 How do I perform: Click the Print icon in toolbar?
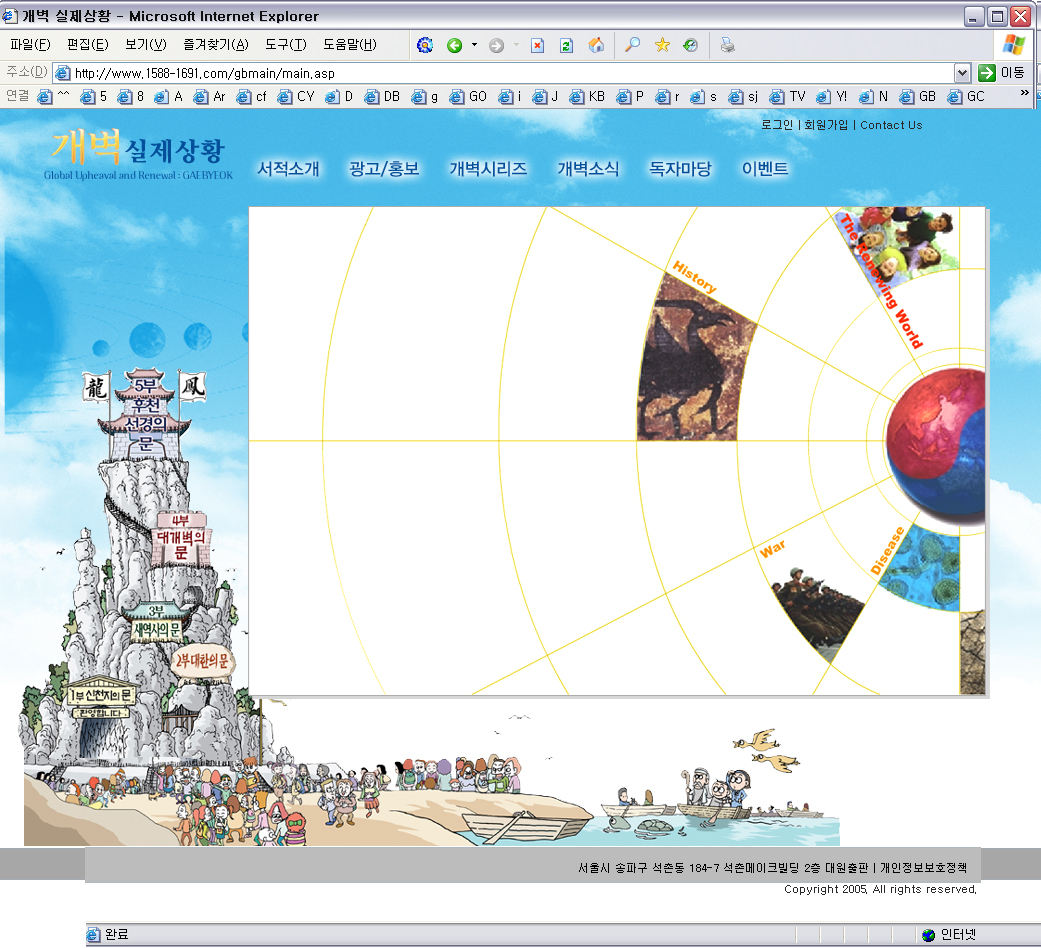pos(728,45)
